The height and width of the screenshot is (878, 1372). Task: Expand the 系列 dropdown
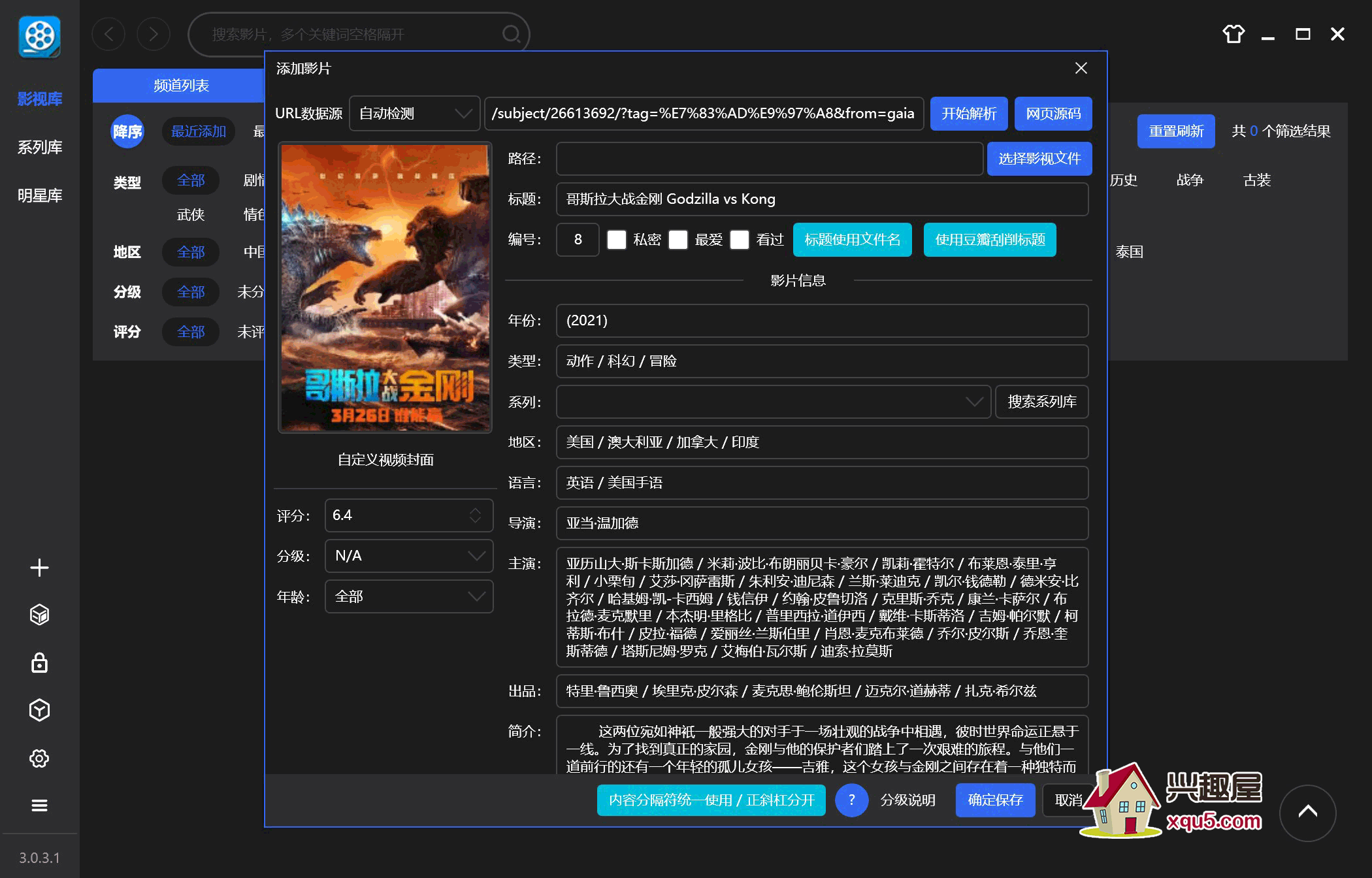[x=973, y=402]
